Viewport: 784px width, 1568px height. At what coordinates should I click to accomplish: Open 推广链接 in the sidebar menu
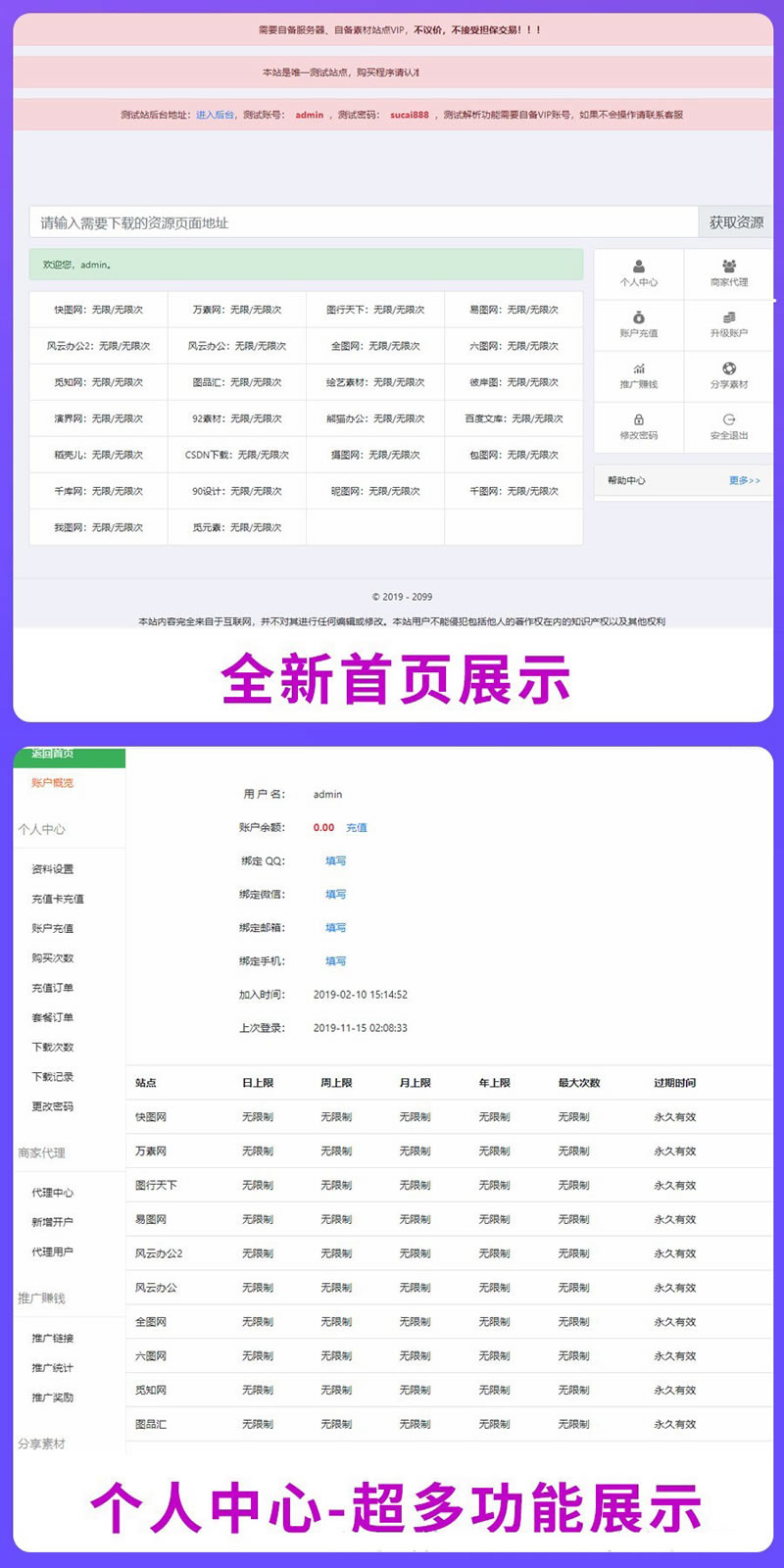tap(52, 1339)
